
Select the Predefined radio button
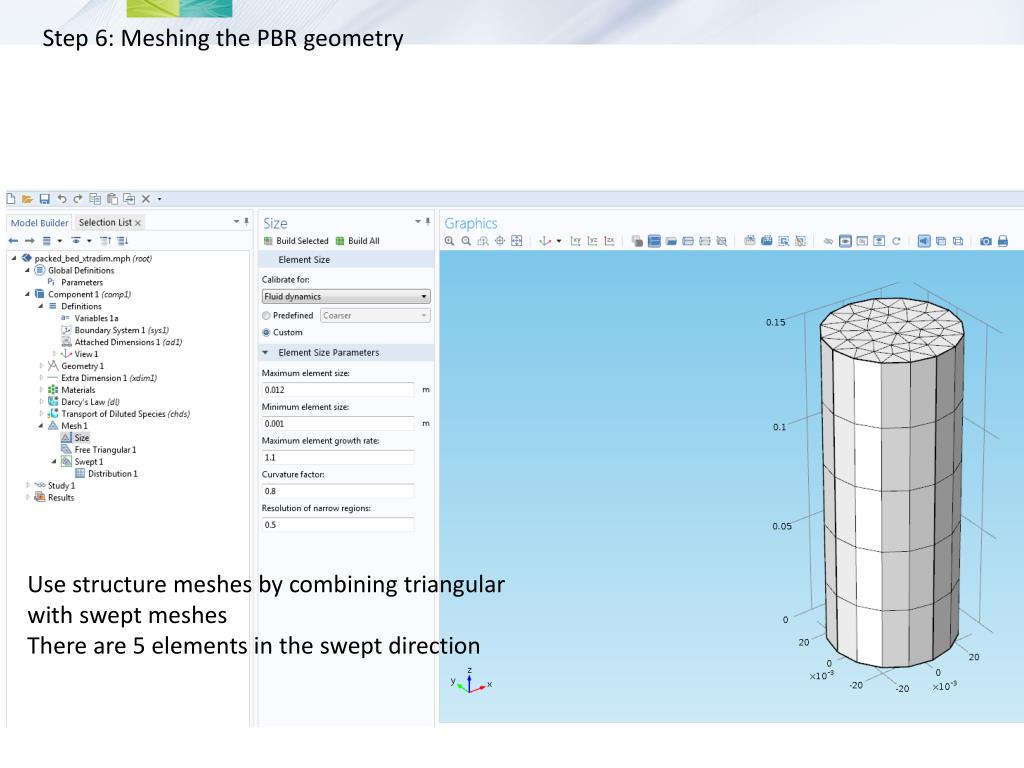pyautogui.click(x=267, y=315)
